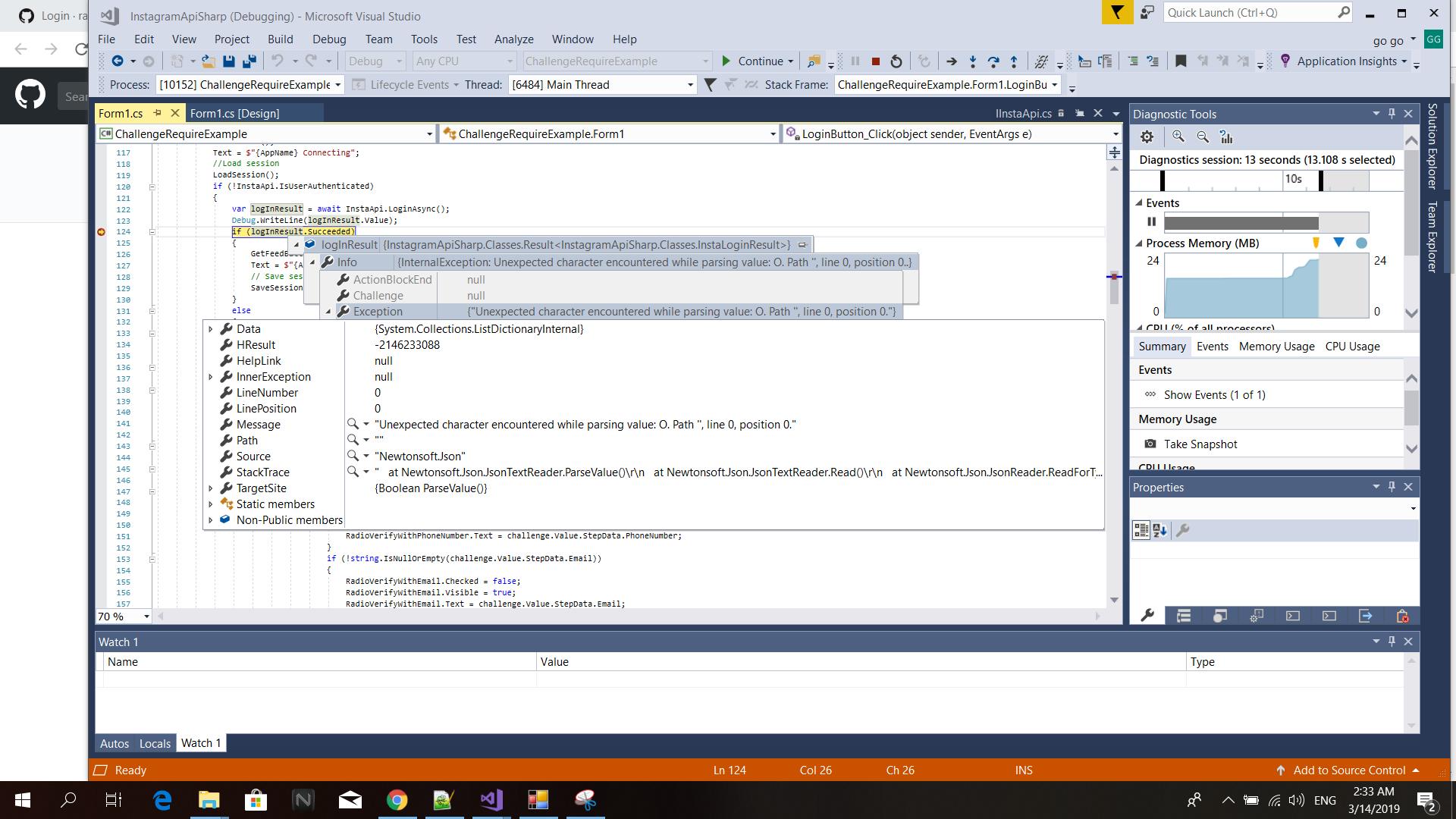Restart the debugging session icon
Viewport: 1456px width, 819px height.
tap(896, 61)
